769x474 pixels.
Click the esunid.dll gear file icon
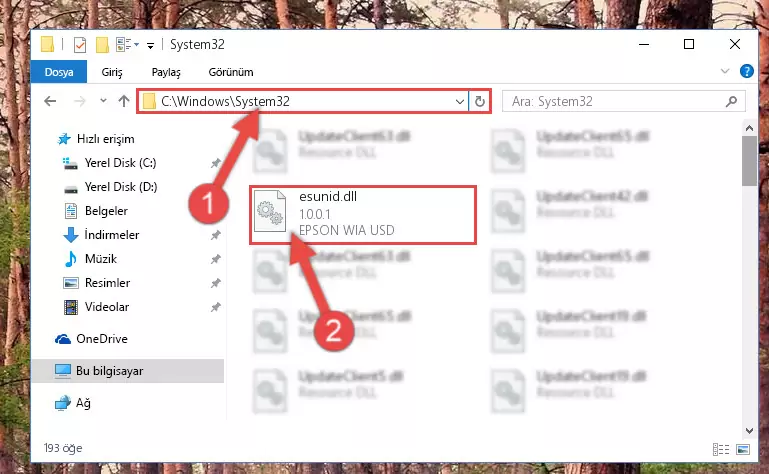270,211
